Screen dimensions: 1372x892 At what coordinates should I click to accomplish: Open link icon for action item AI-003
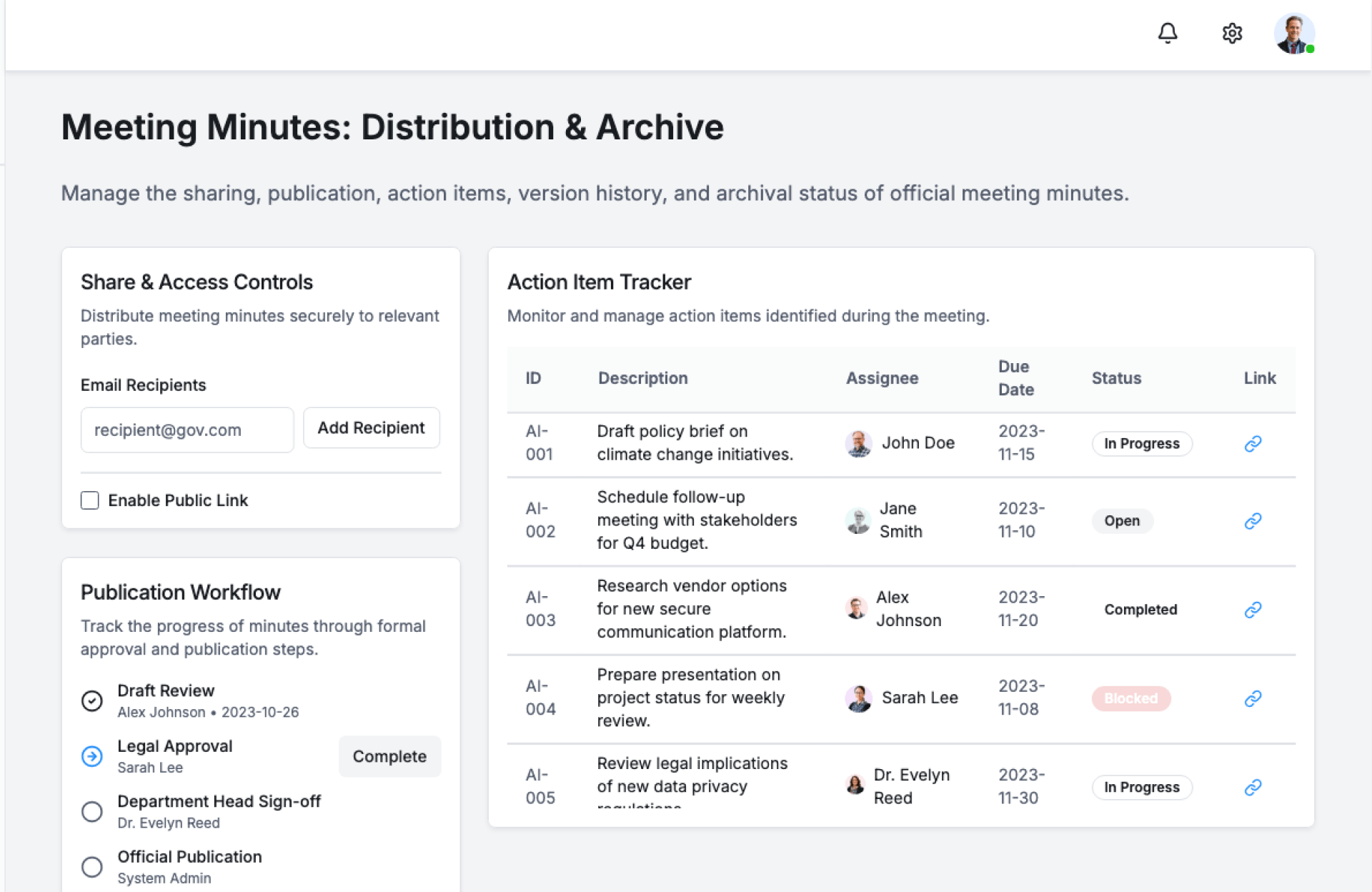(x=1253, y=610)
